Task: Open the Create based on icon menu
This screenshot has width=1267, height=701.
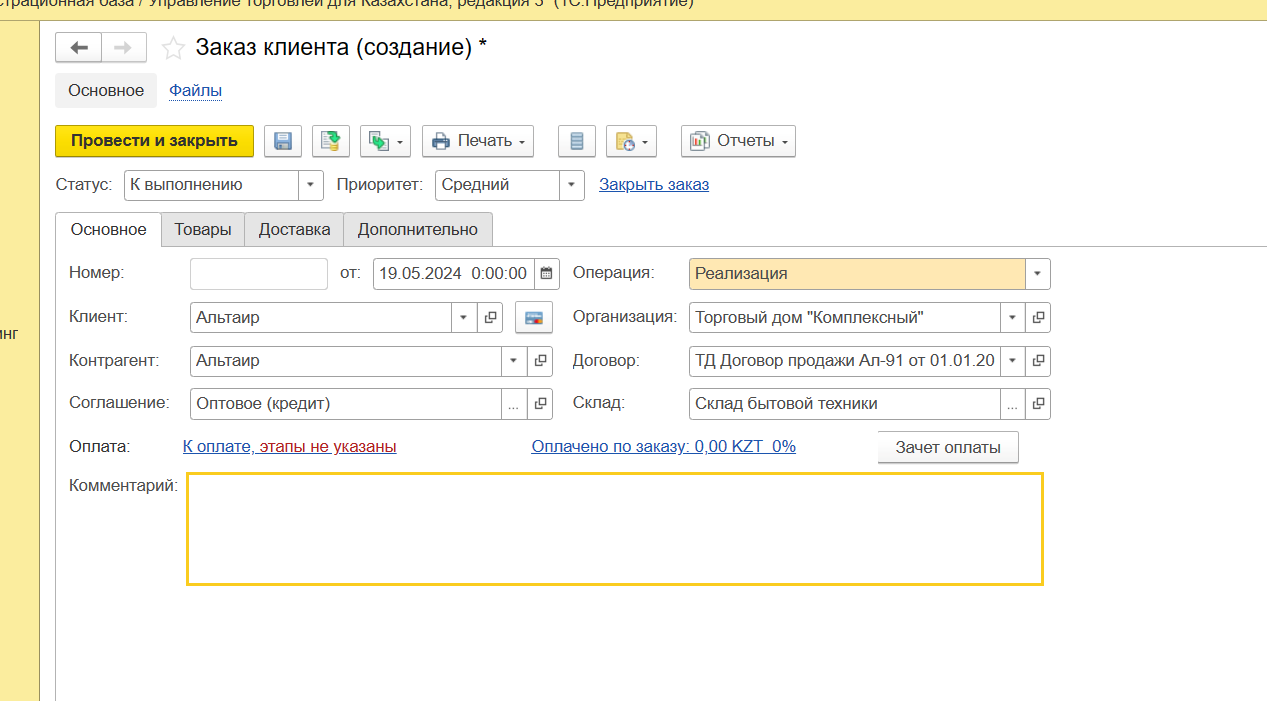Action: 385,141
